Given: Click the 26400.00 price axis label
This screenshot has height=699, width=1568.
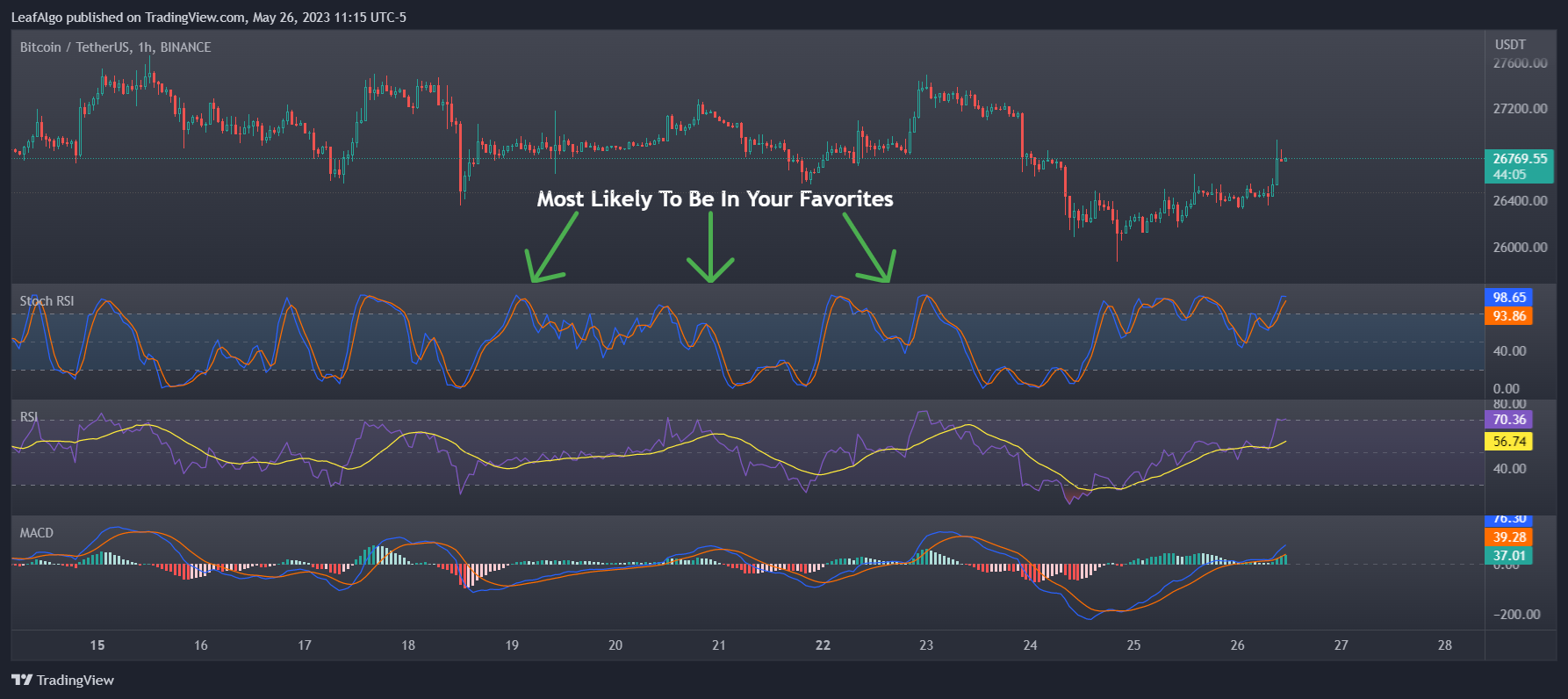Looking at the screenshot, I should (x=1520, y=201).
